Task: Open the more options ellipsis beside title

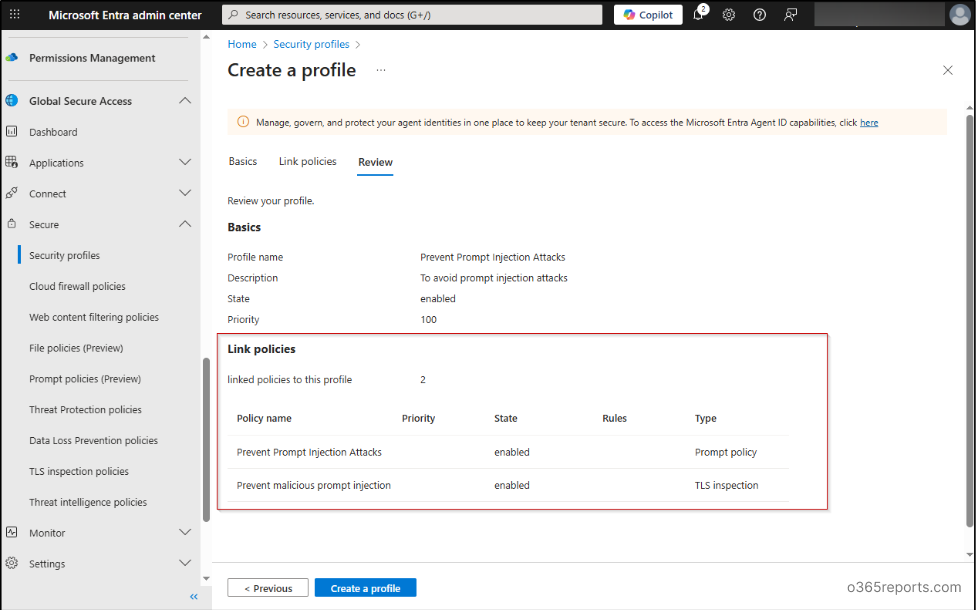Action: tap(381, 70)
